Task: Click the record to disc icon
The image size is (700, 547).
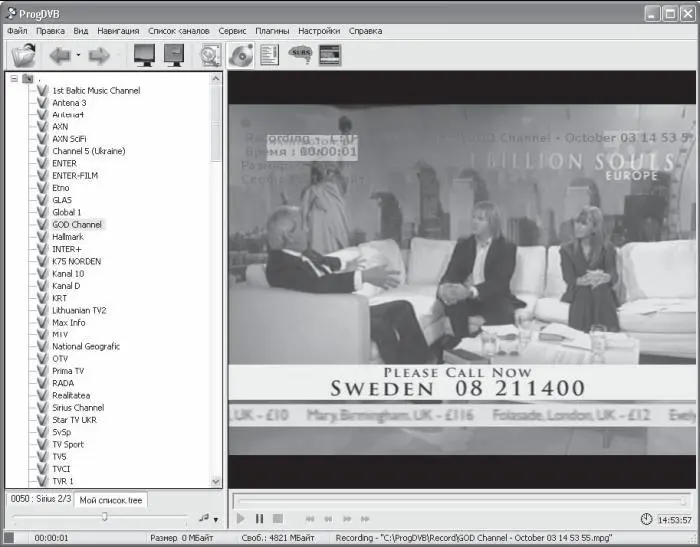Action: [240, 55]
